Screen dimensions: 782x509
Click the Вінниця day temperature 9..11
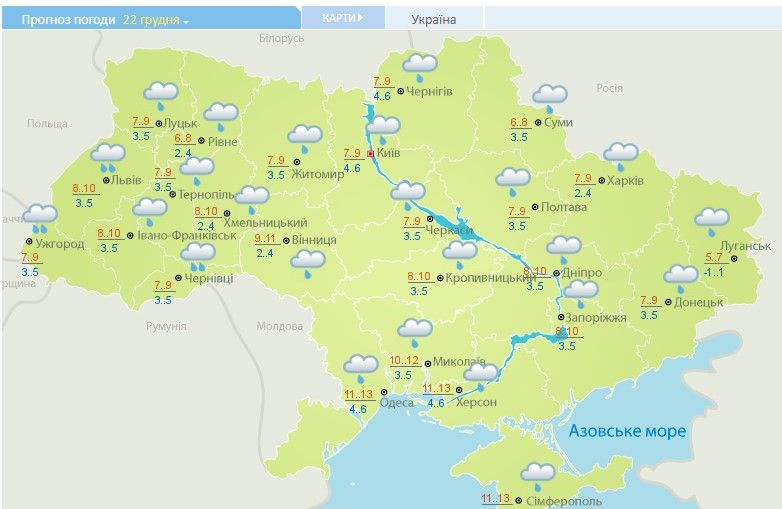coord(265,238)
